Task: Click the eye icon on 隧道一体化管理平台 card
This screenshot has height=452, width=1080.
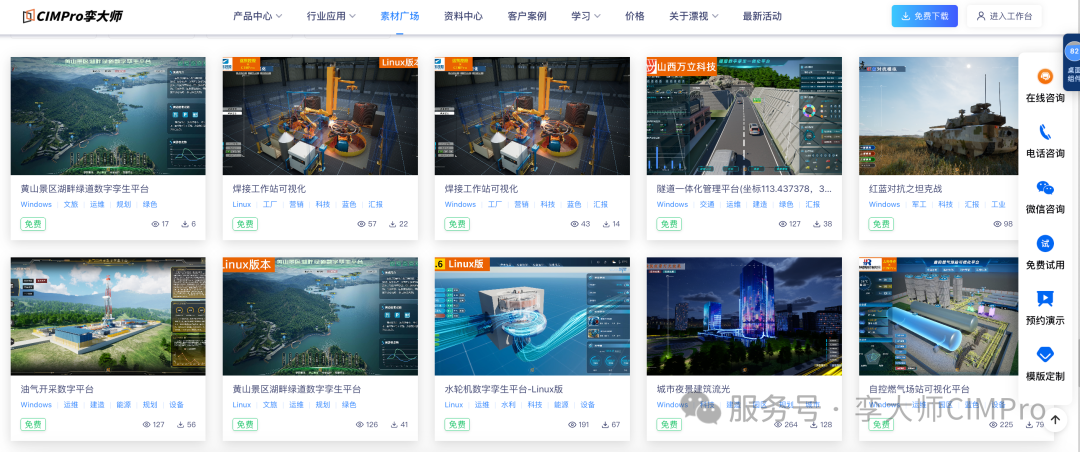Action: [782, 224]
